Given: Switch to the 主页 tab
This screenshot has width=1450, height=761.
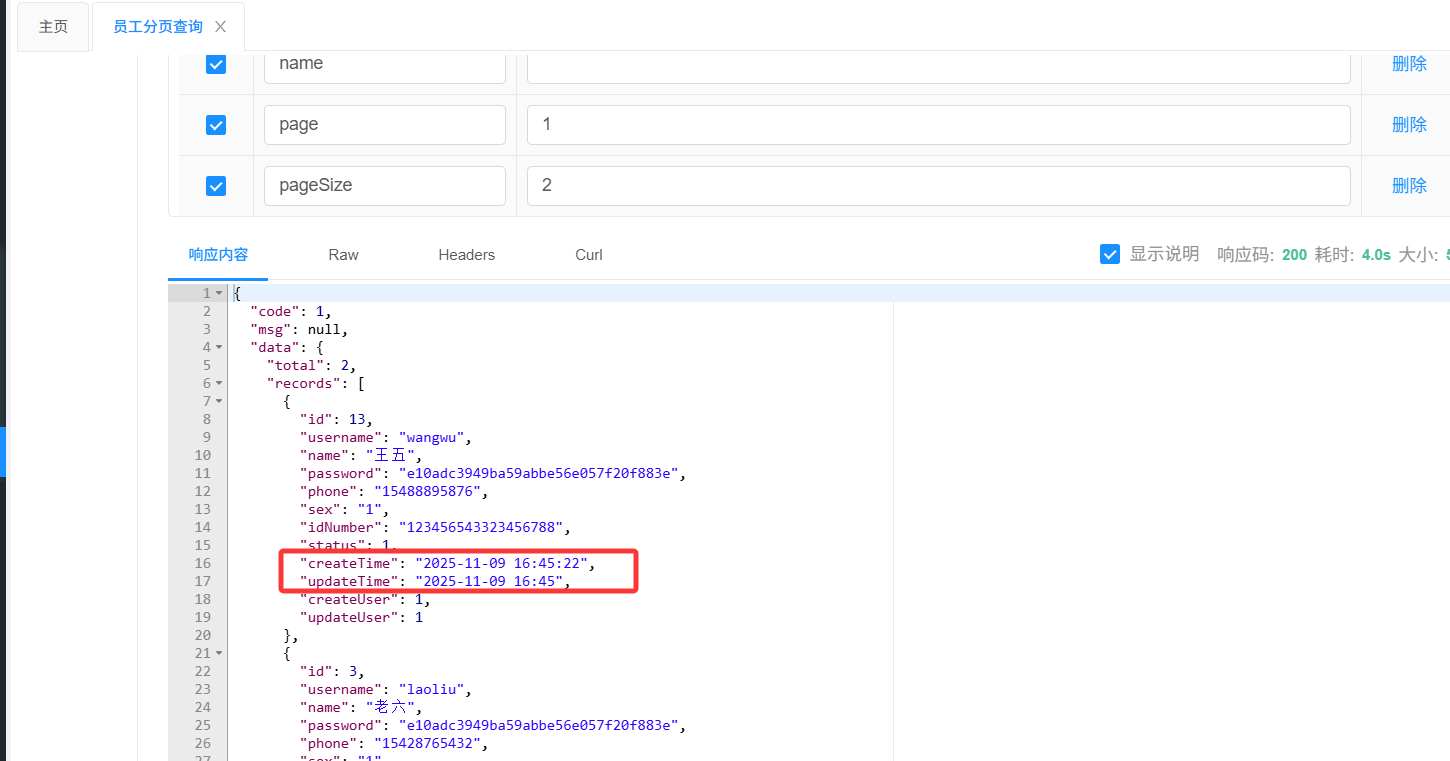Looking at the screenshot, I should (53, 27).
